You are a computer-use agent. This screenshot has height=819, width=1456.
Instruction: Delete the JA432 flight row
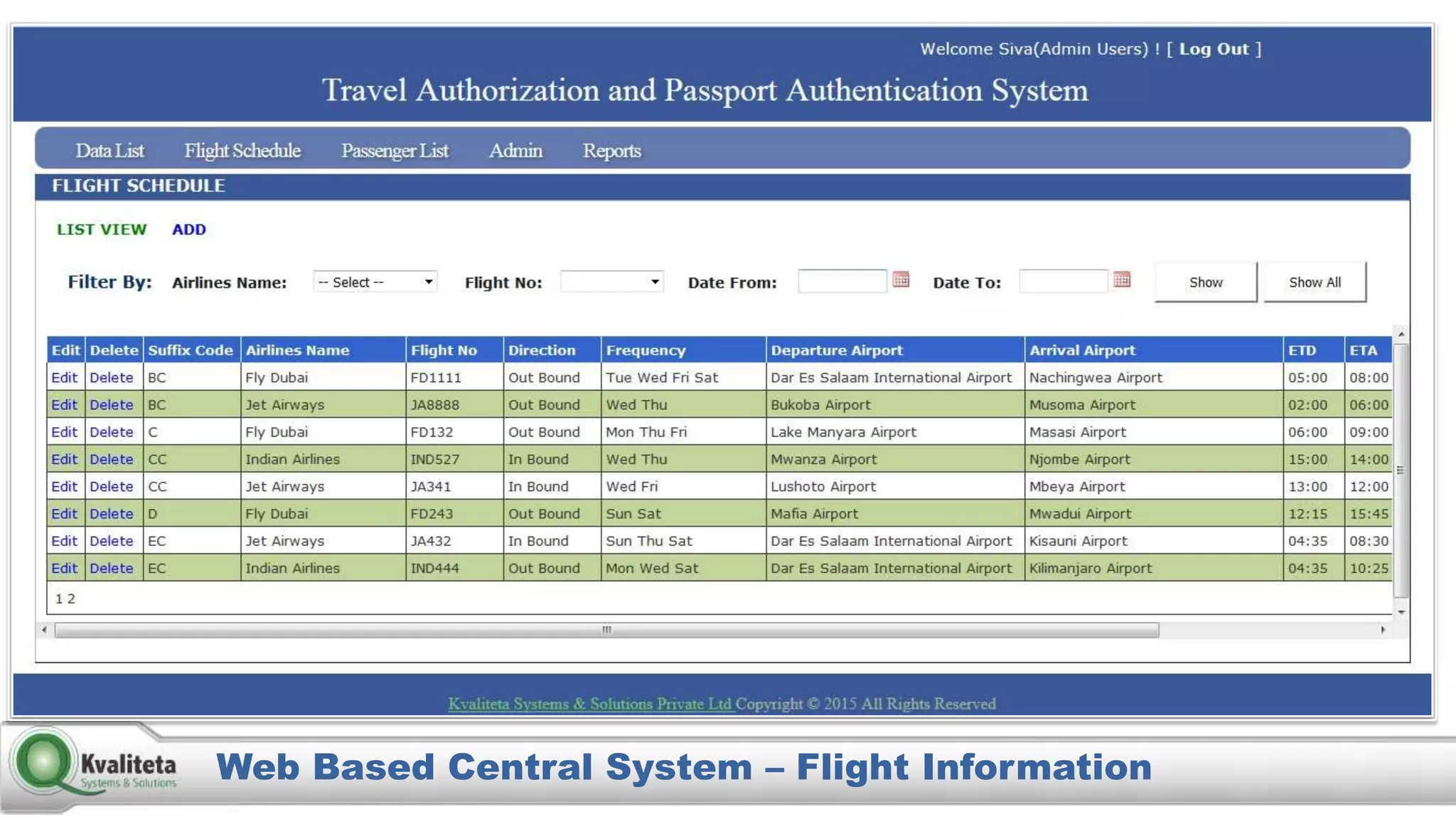click(x=112, y=541)
